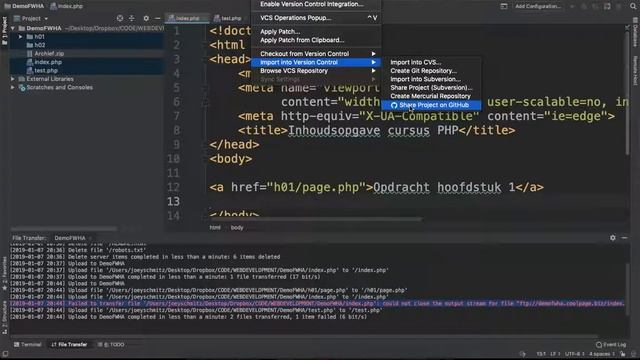Screen dimensions: 640x360
Task: Click the collapse all icon in Project panel
Action: point(131,18)
